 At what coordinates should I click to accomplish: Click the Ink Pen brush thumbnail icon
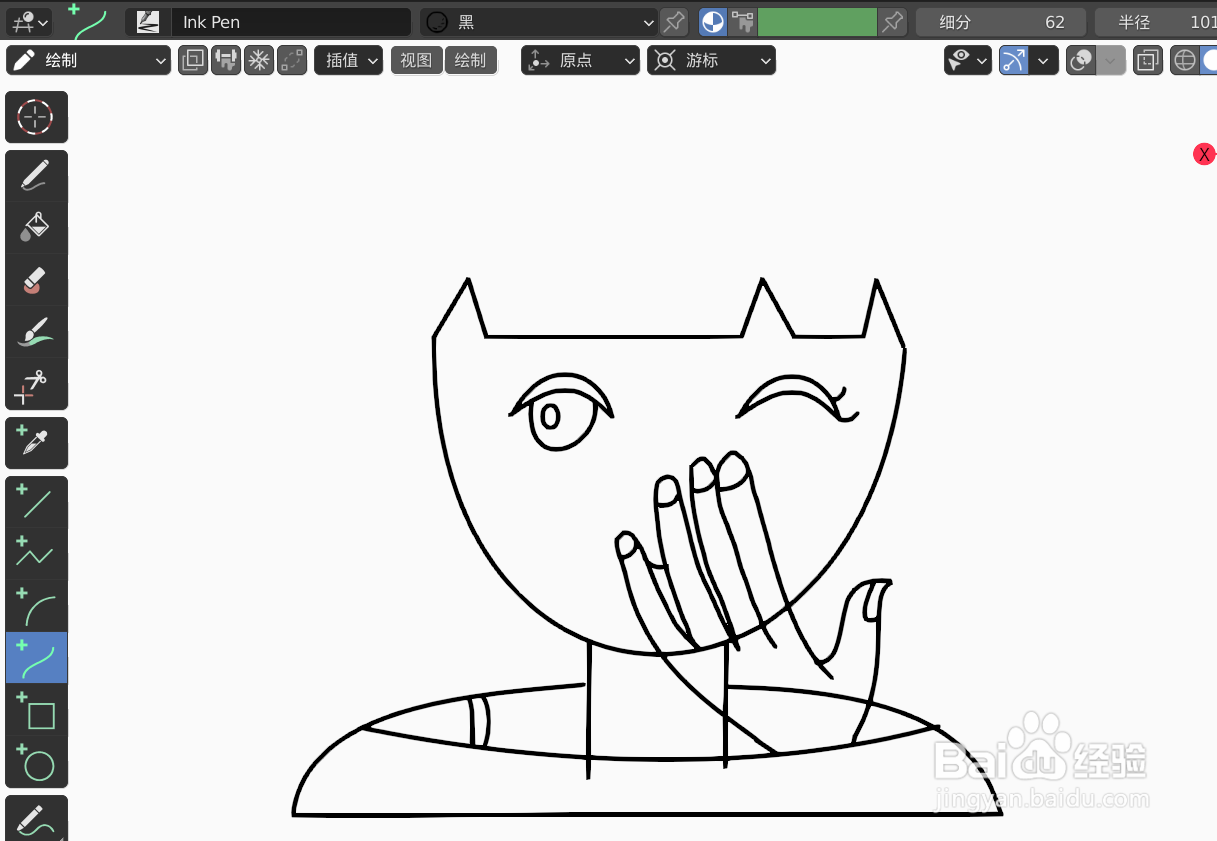coord(148,22)
